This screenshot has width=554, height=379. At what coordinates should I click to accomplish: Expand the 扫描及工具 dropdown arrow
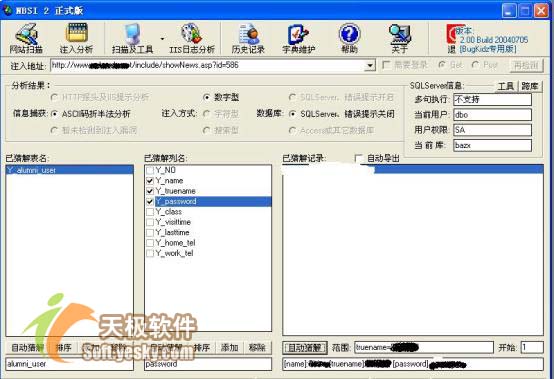click(x=162, y=39)
